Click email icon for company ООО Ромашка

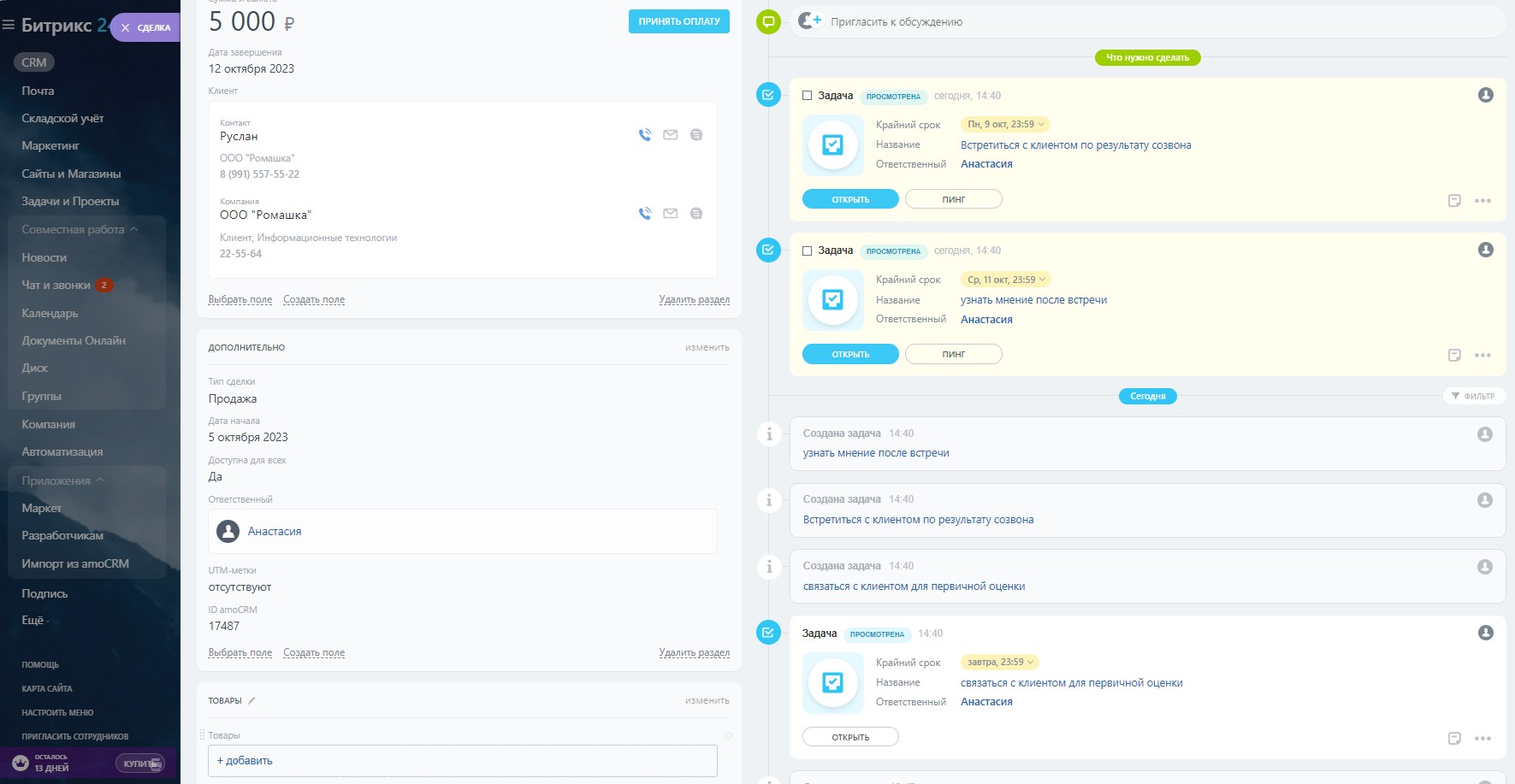tap(671, 214)
